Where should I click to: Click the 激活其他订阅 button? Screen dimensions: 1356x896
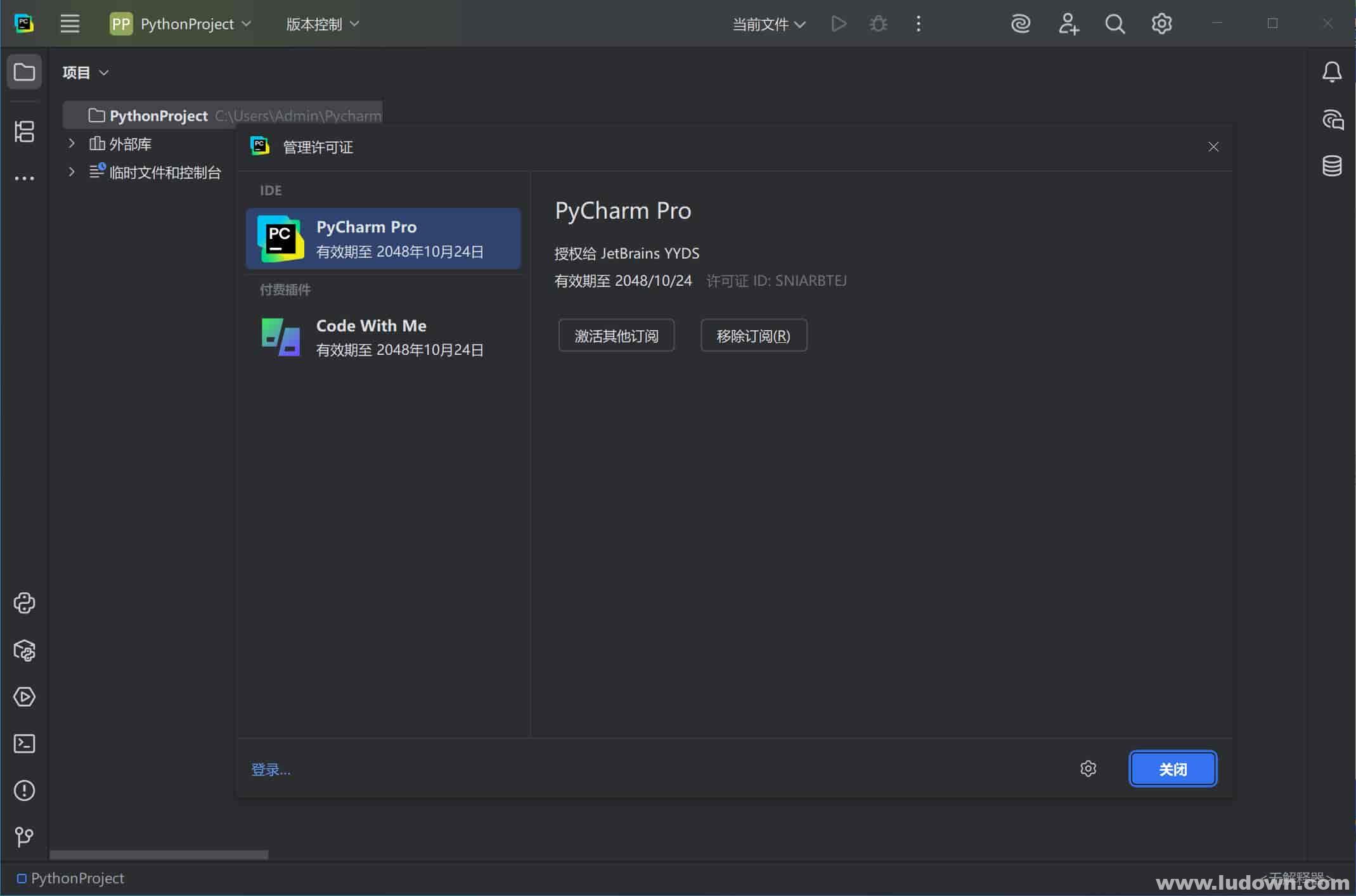pyautogui.click(x=616, y=335)
